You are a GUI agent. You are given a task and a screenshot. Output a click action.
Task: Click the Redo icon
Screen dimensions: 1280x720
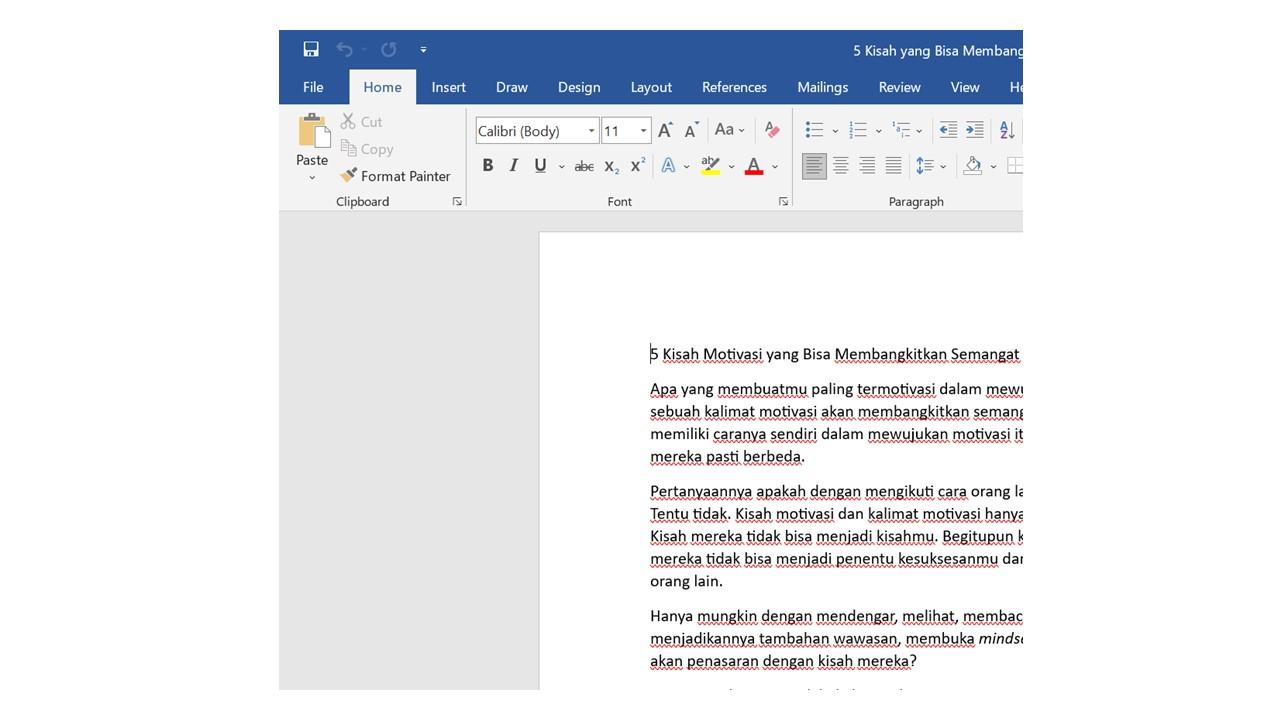[389, 49]
